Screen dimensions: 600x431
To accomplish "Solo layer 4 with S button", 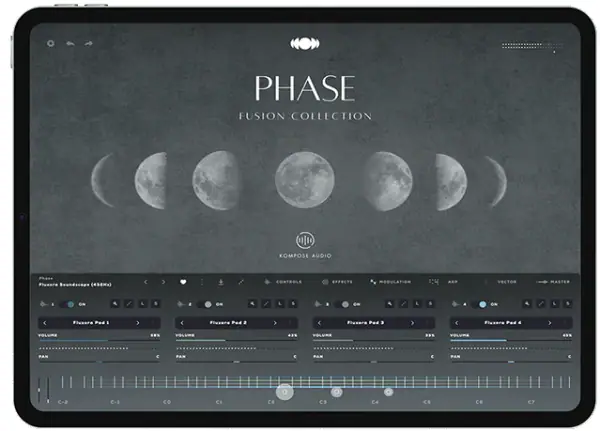I will pyautogui.click(x=568, y=304).
